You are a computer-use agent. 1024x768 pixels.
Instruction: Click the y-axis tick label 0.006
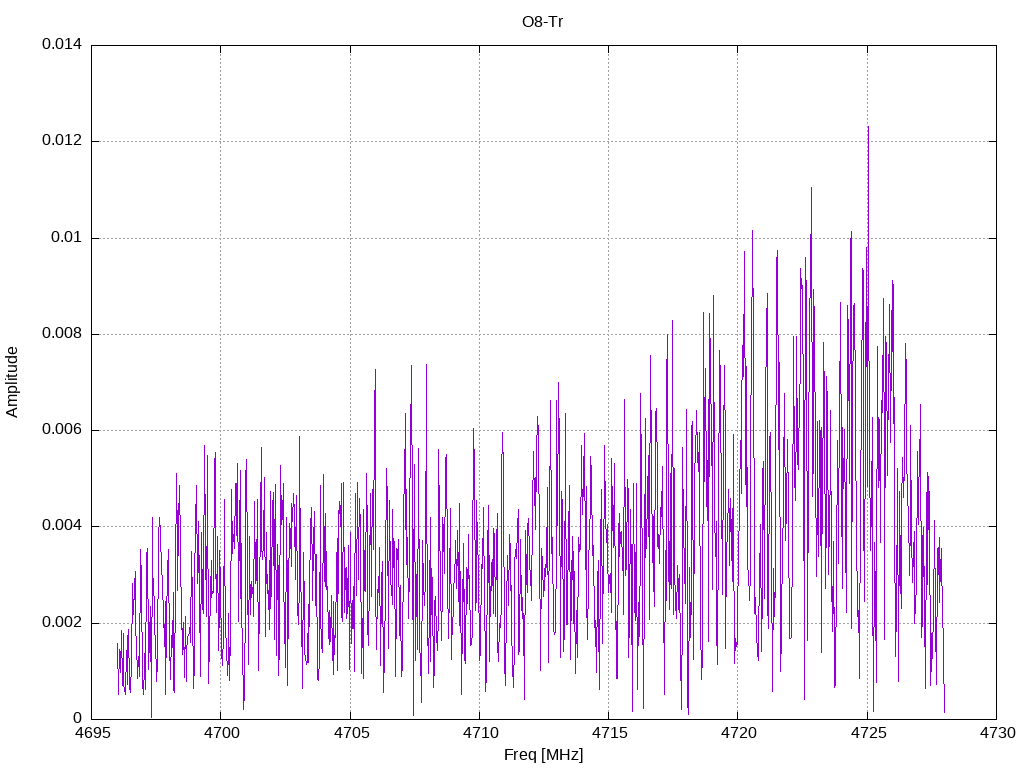62,430
